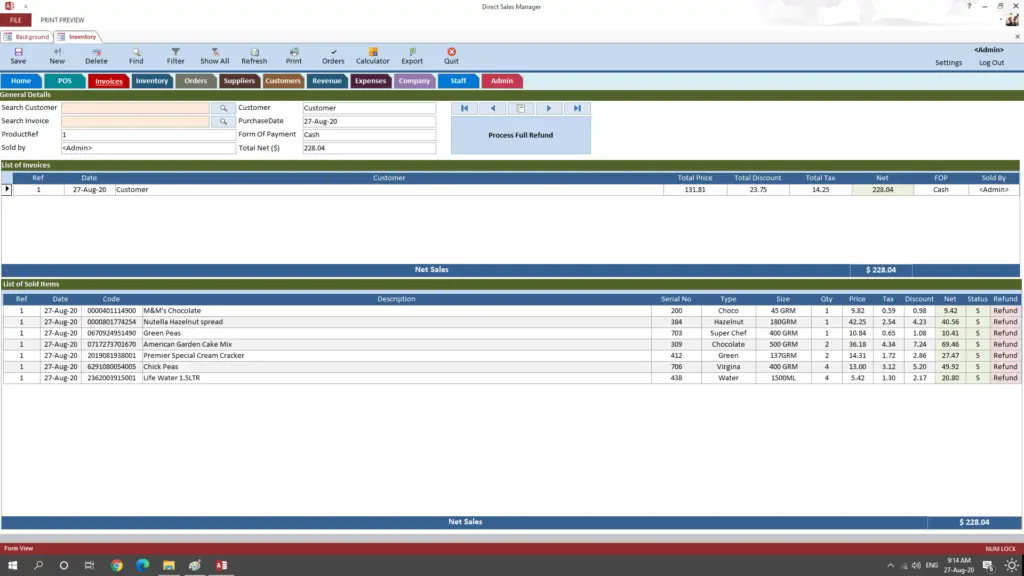
Task: Open the Find tool
Action: (x=137, y=54)
